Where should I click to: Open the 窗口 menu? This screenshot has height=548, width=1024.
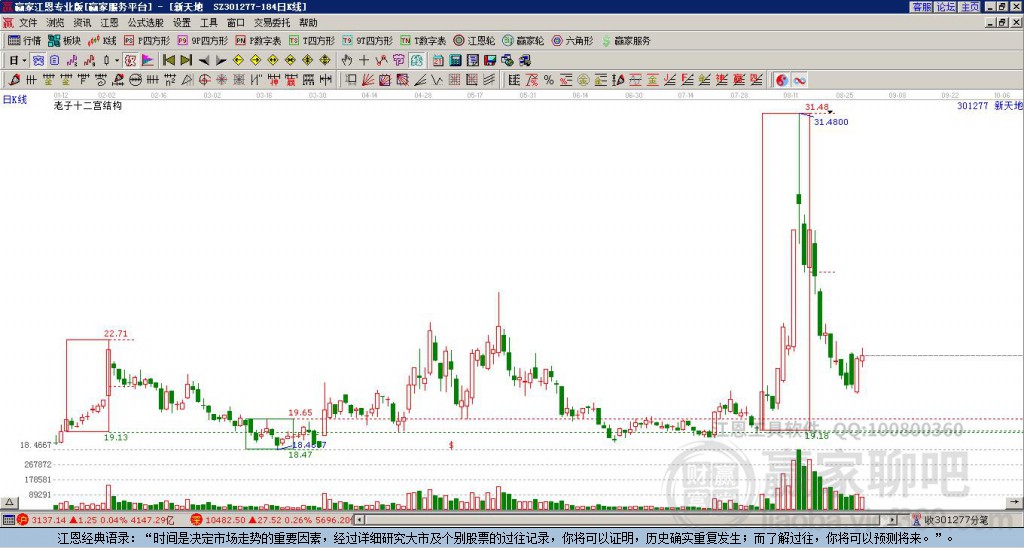pyautogui.click(x=235, y=23)
